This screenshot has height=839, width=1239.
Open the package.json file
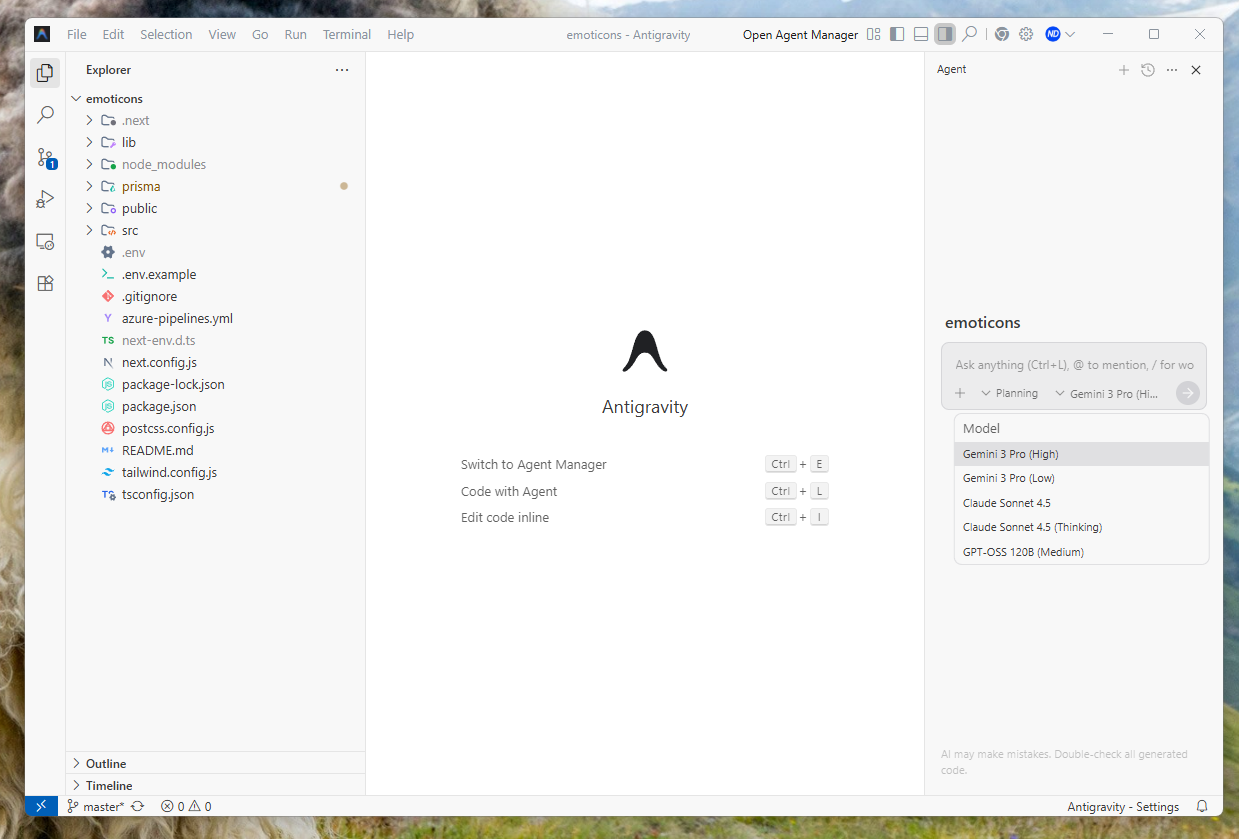159,406
